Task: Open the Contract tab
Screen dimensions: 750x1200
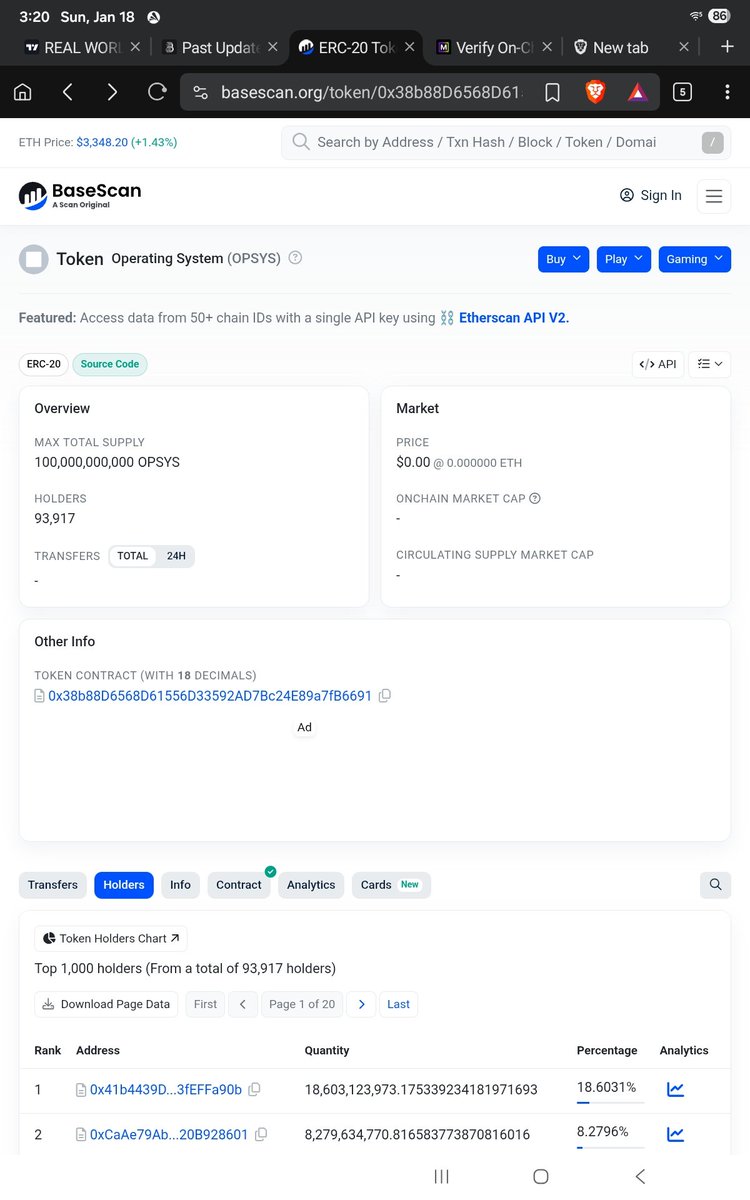Action: click(x=239, y=885)
